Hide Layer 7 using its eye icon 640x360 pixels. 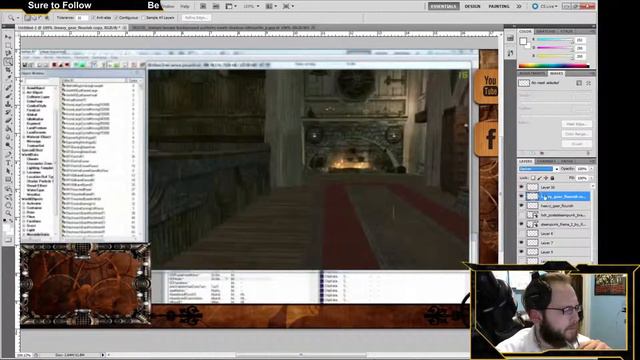521,243
